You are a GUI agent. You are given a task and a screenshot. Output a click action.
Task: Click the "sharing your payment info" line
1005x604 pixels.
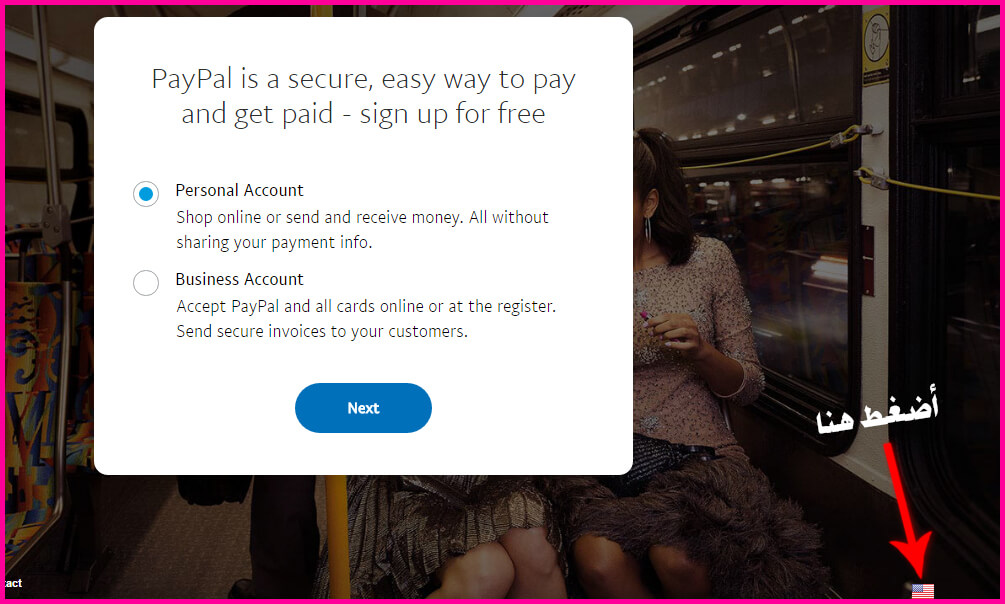(x=274, y=242)
